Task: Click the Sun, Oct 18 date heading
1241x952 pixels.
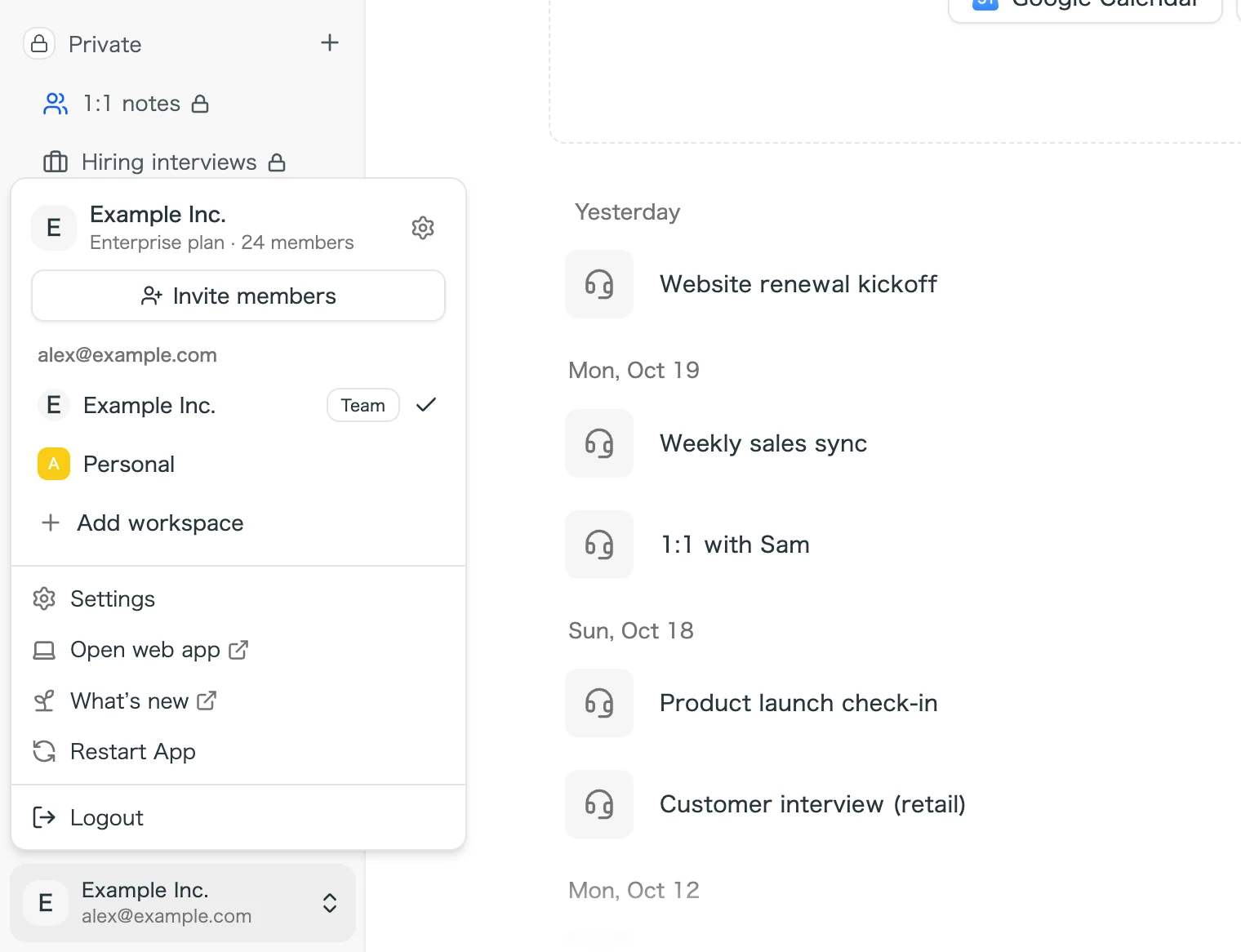Action: pyautogui.click(x=631, y=631)
